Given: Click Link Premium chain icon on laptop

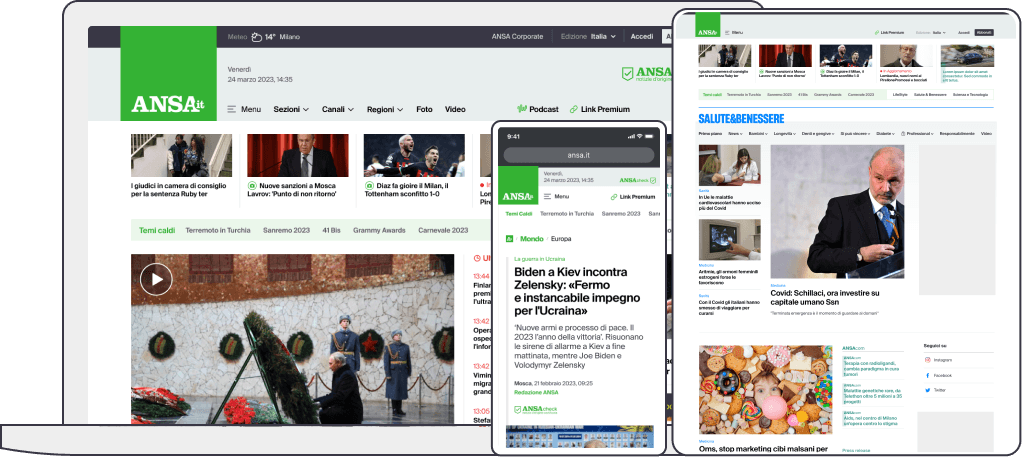Looking at the screenshot, I should [x=574, y=110].
